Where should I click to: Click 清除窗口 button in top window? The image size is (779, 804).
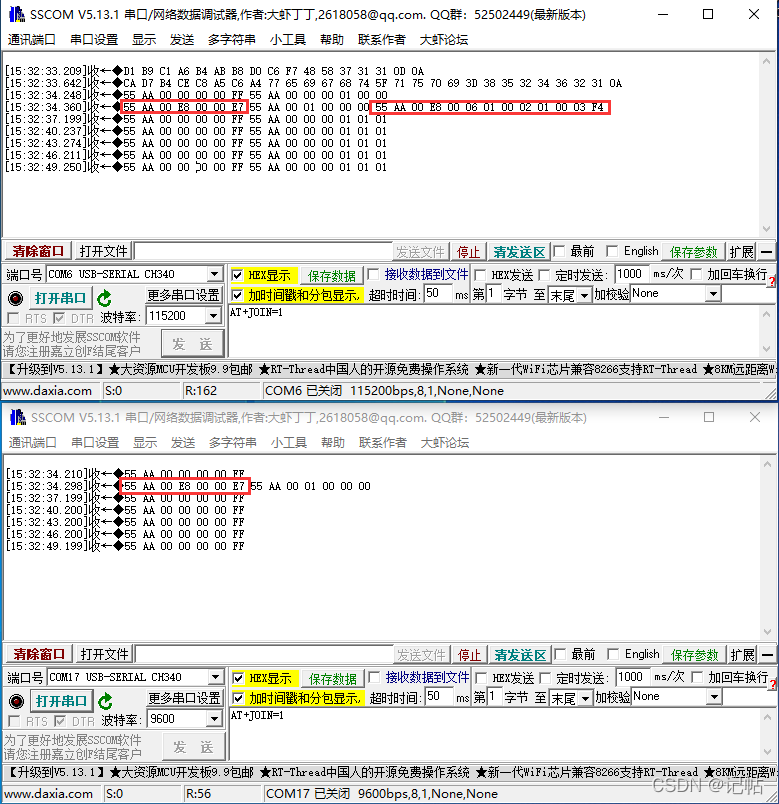[x=38, y=251]
